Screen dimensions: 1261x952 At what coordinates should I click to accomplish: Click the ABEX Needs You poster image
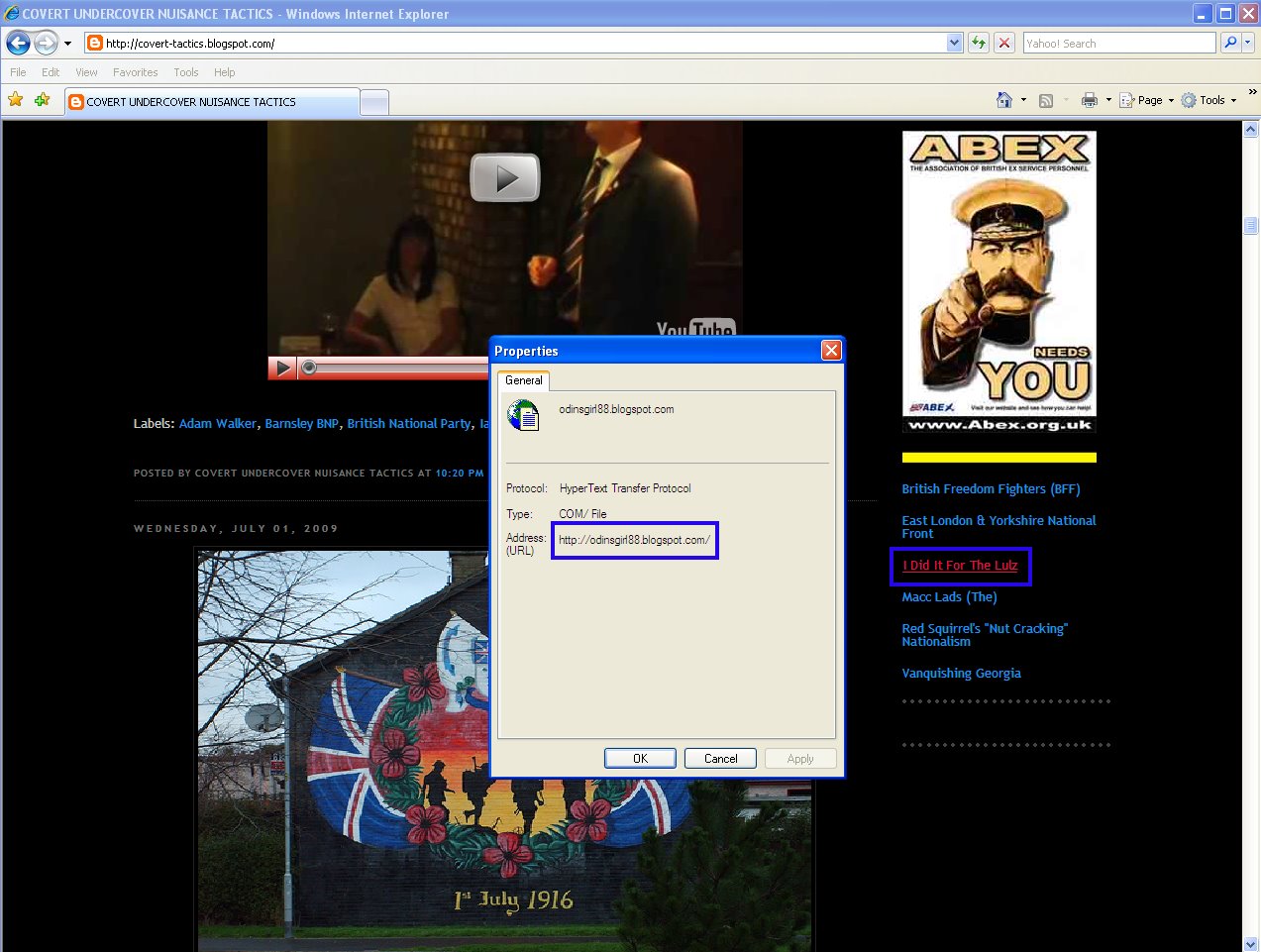(998, 282)
